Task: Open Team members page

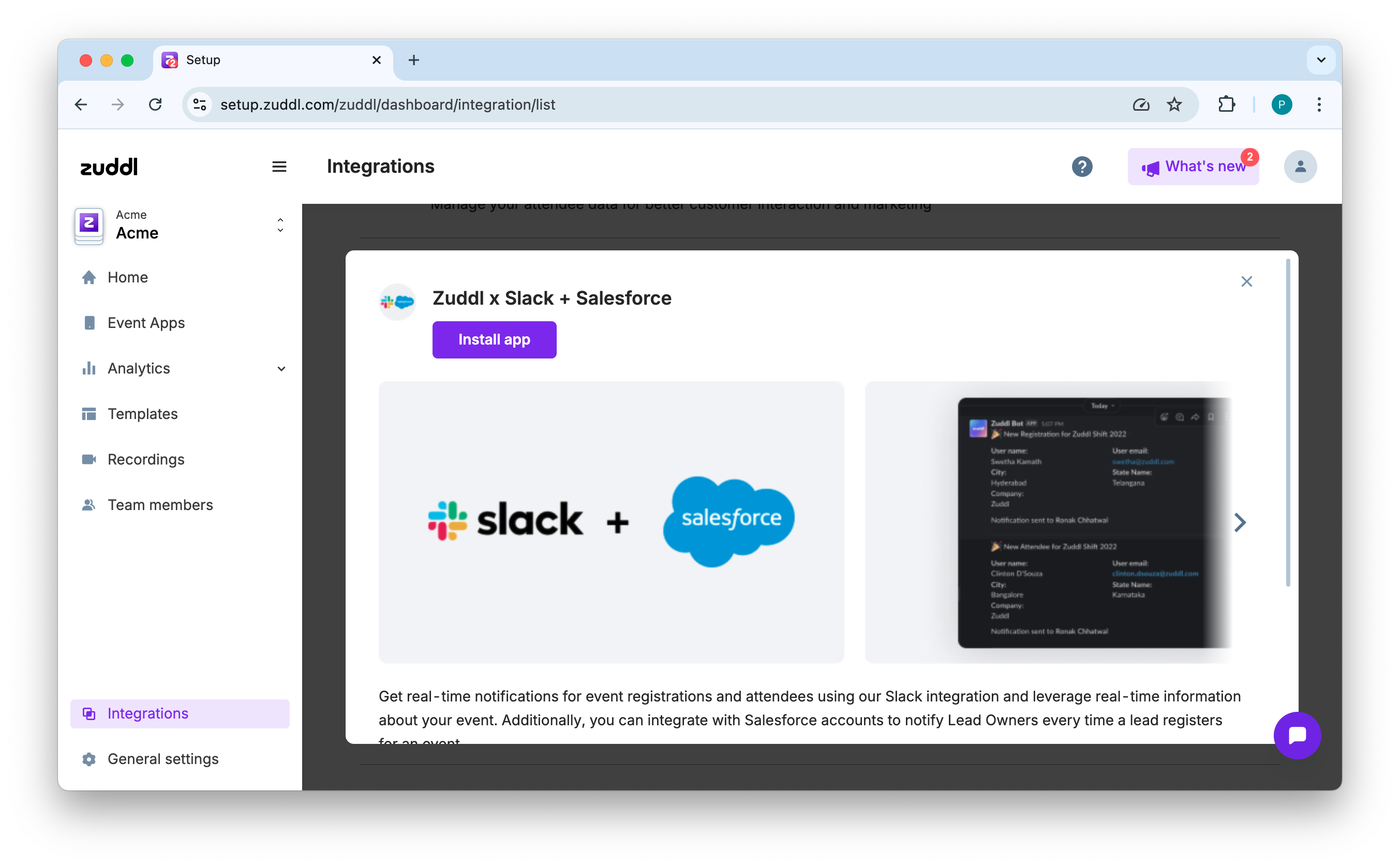Action: [x=160, y=504]
